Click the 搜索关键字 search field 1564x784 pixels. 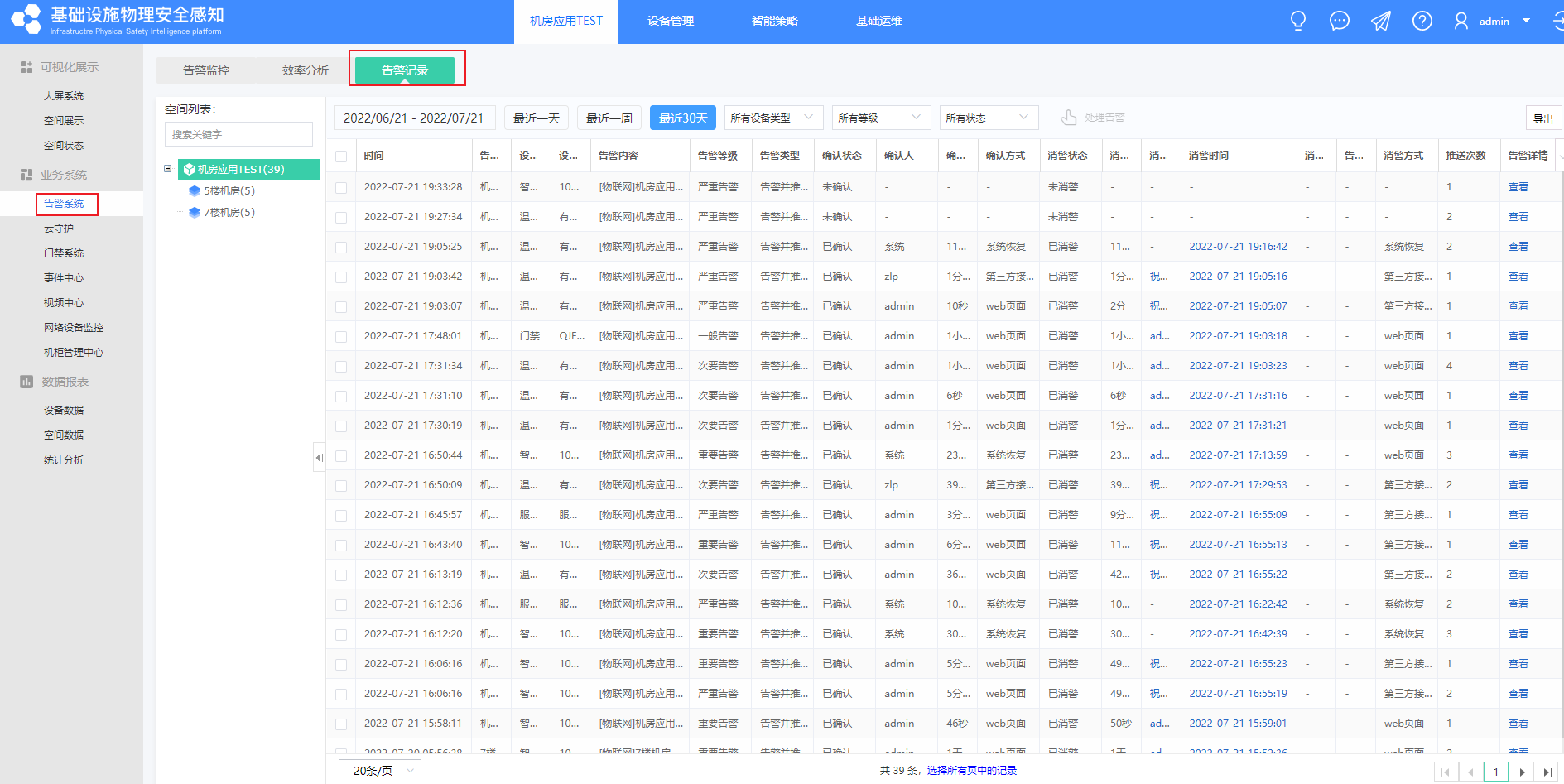(x=238, y=134)
